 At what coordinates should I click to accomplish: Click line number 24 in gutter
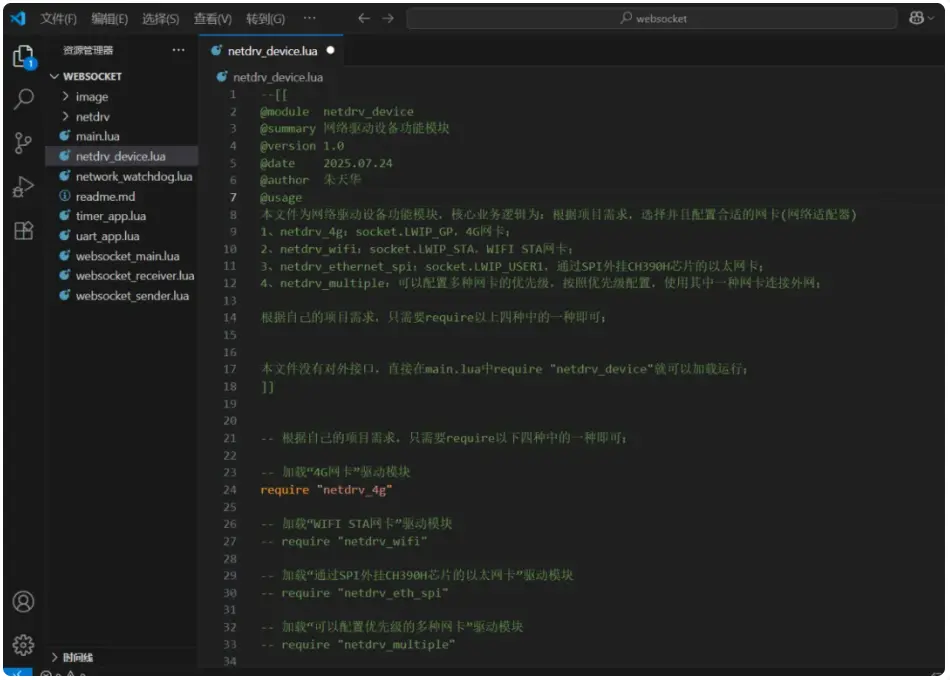tap(230, 490)
